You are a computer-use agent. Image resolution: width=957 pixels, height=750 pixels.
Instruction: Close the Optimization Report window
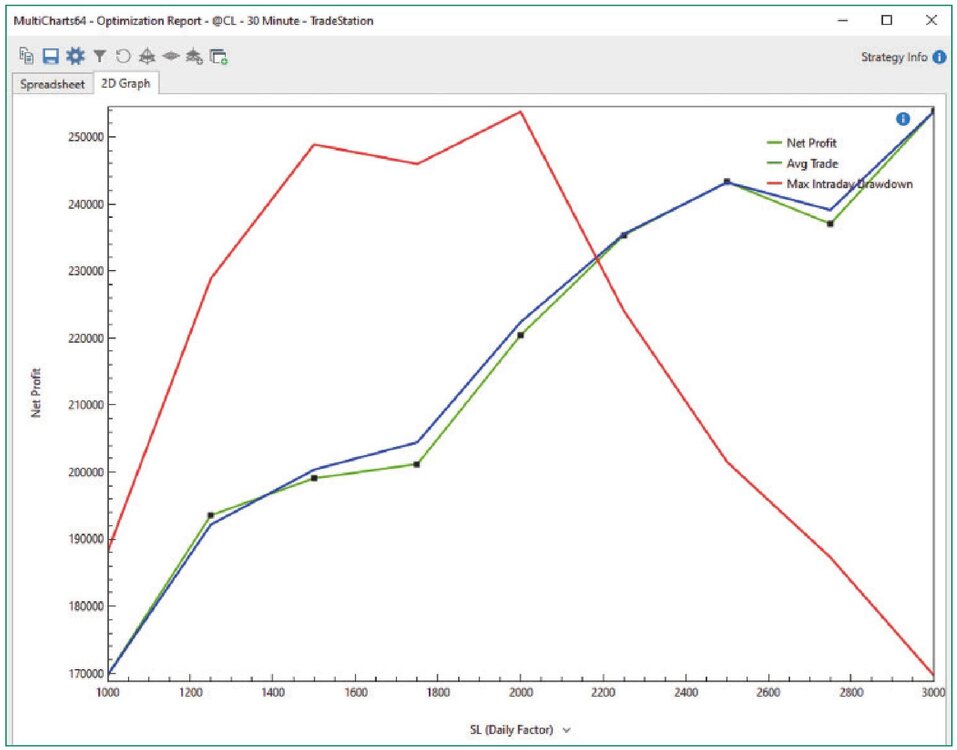pos(931,20)
